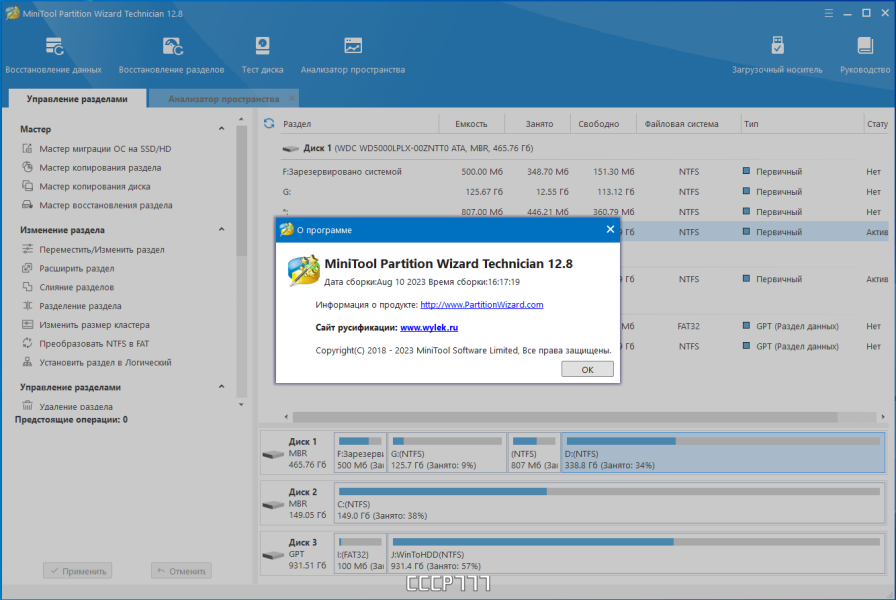Collapse the Изменение раздела section
The width and height of the screenshot is (896, 600).
click(222, 230)
